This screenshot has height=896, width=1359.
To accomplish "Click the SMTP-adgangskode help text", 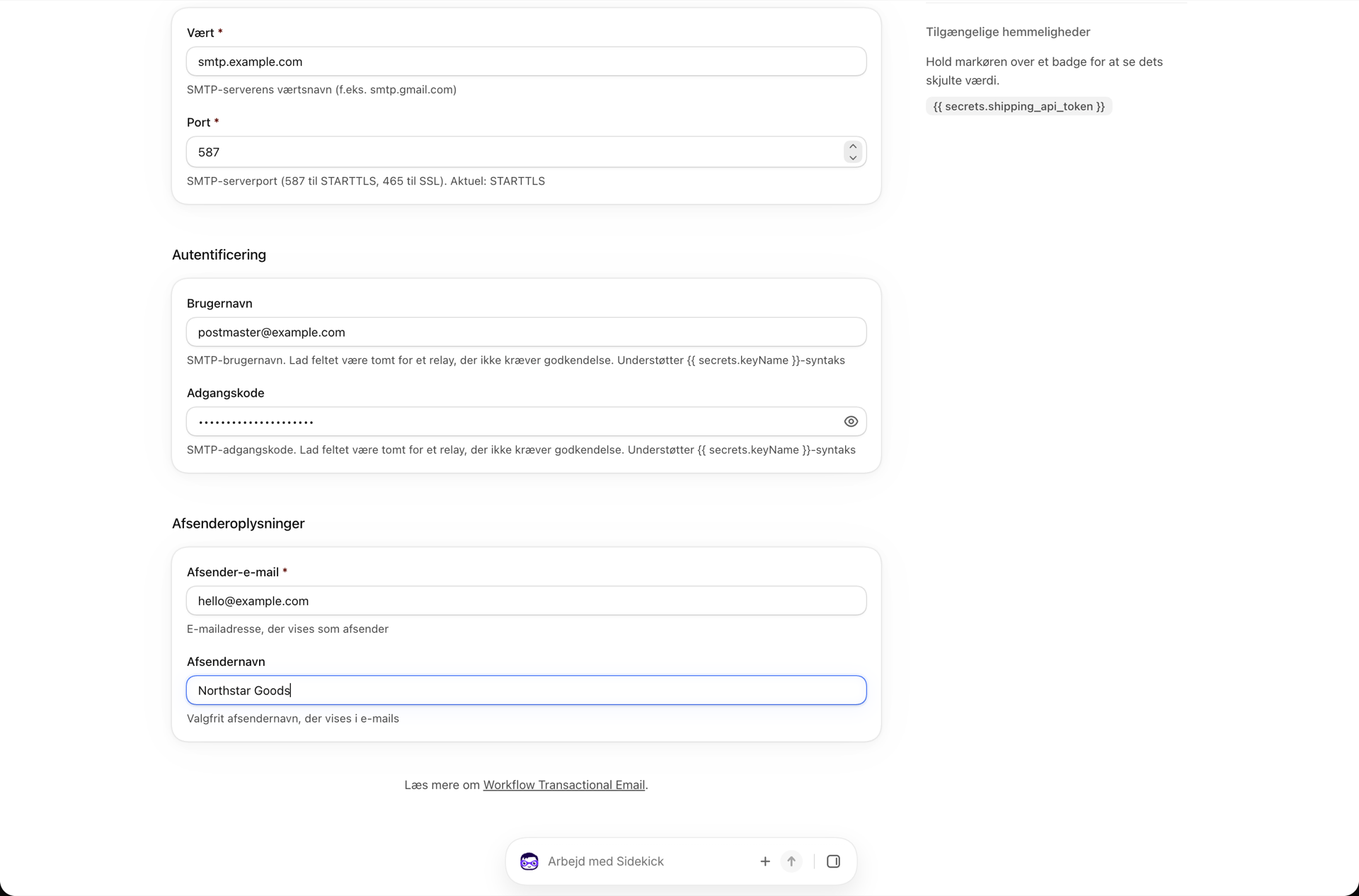I will click(x=521, y=450).
